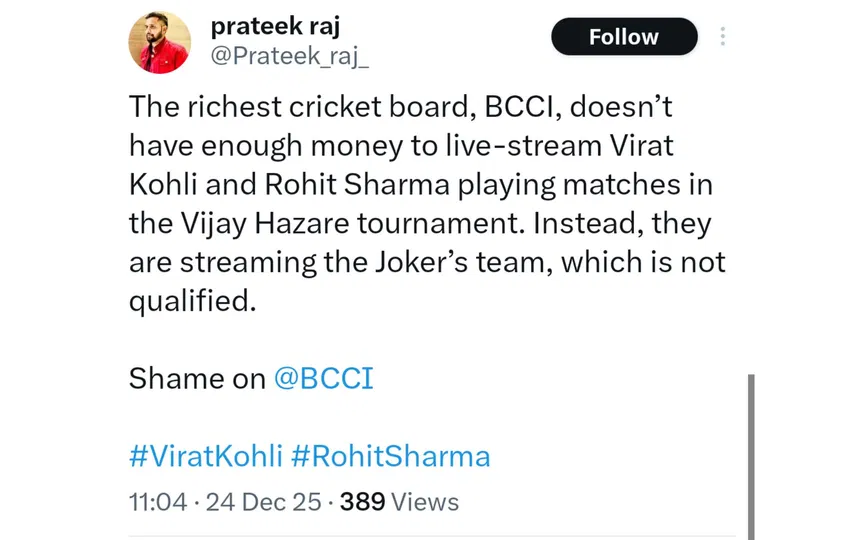The image size is (864, 540).
Task: Click the 24 Dec 25 post date
Action: pyautogui.click(x=264, y=502)
